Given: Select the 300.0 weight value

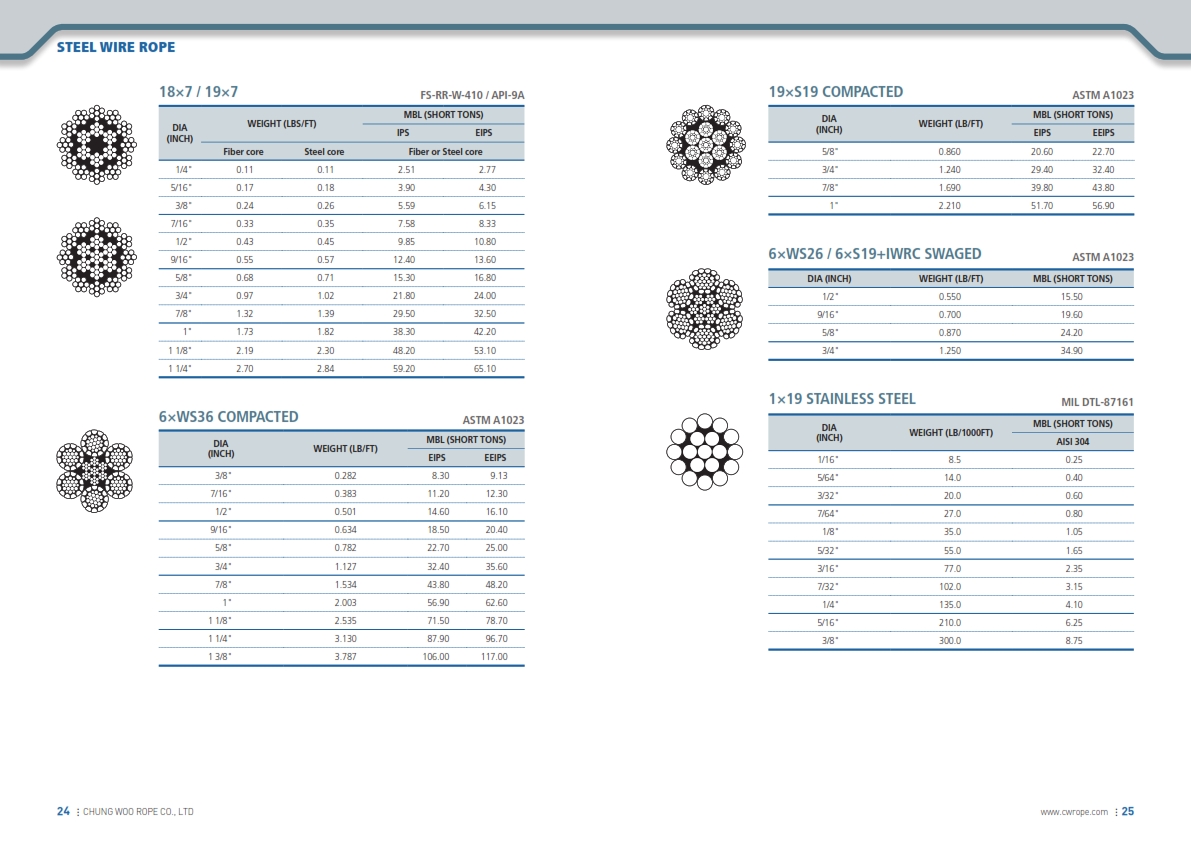Looking at the screenshot, I should pos(949,641).
